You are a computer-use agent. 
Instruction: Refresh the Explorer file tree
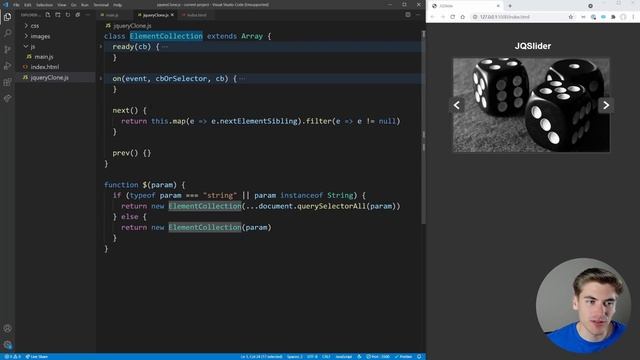tap(68, 15)
